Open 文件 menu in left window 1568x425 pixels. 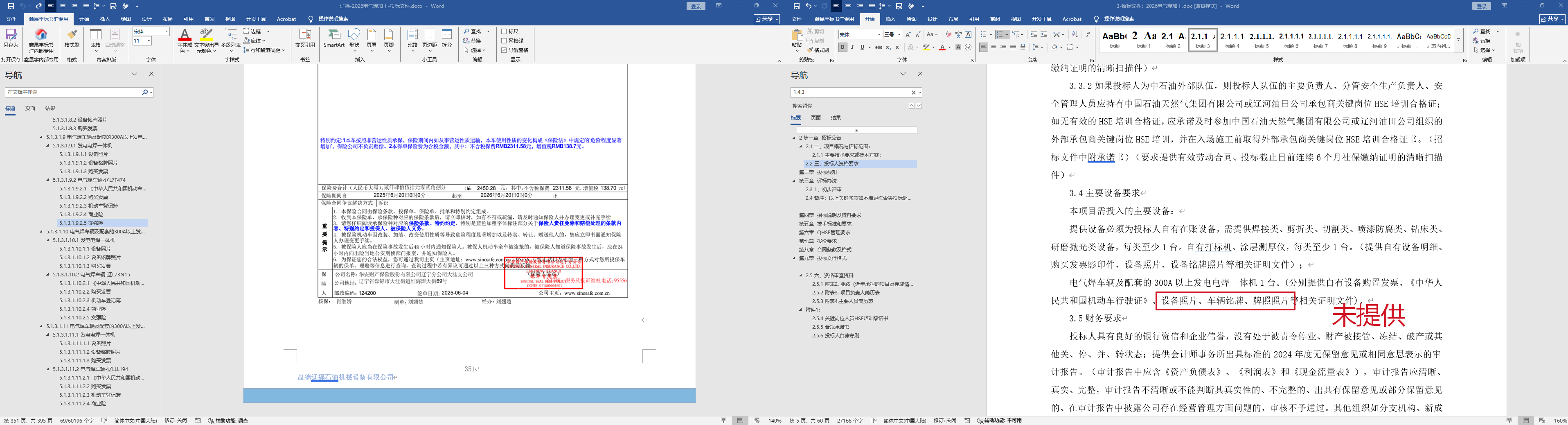pyautogui.click(x=11, y=19)
